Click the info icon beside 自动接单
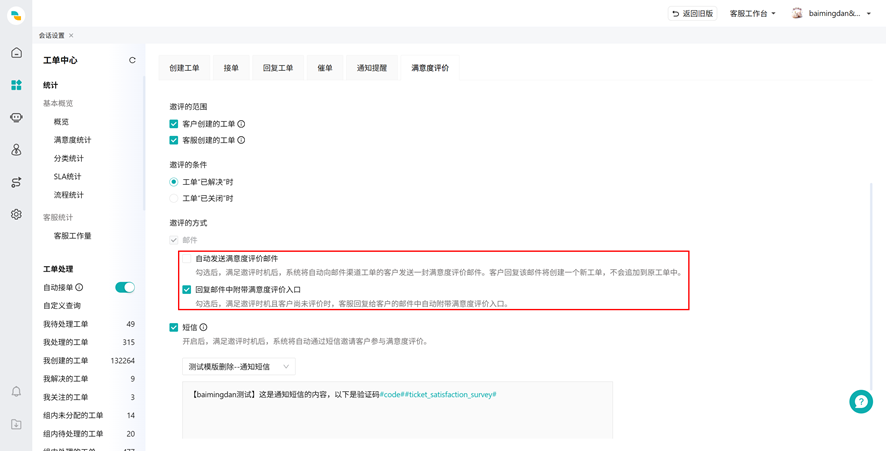886x451 pixels. pyautogui.click(x=79, y=287)
